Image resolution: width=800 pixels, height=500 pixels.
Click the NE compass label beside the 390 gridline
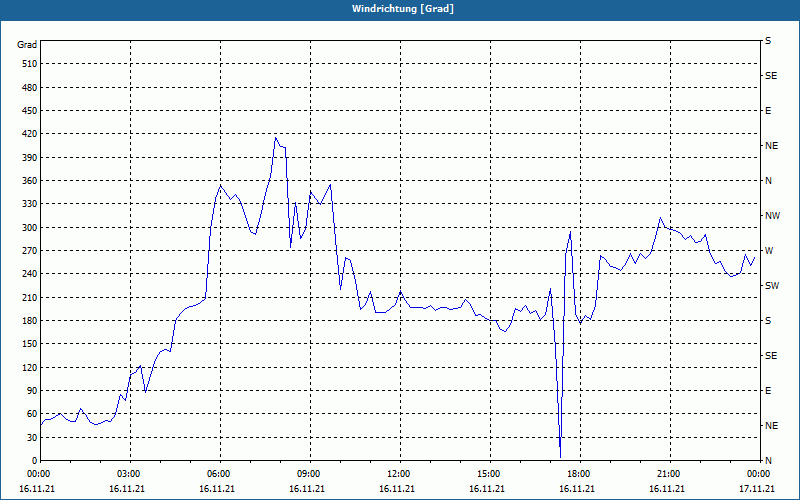tap(771, 146)
